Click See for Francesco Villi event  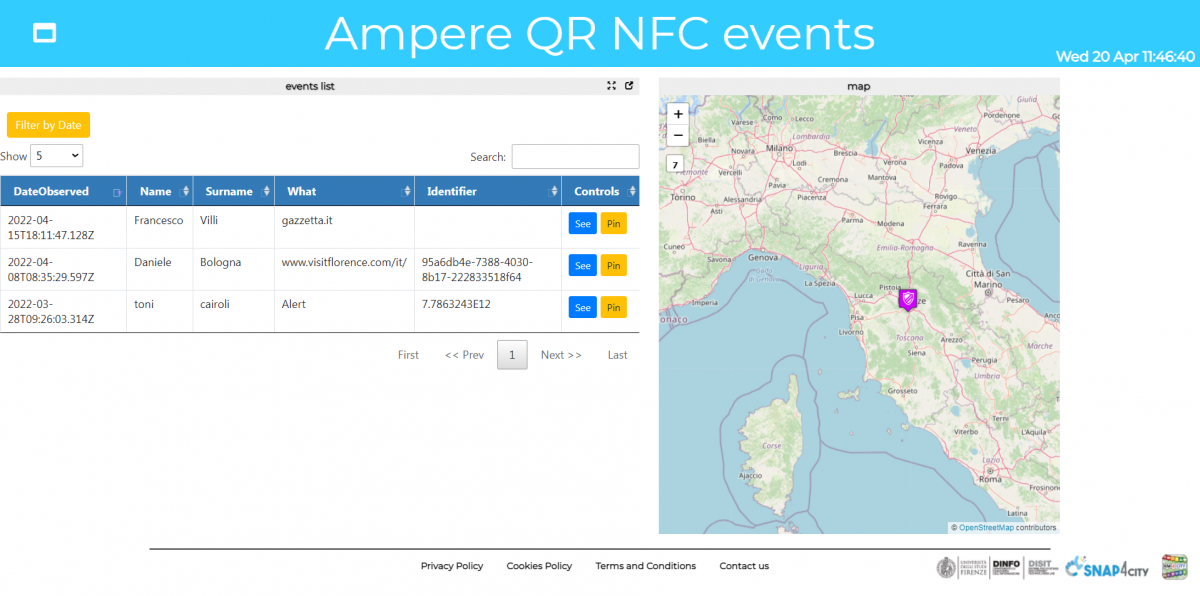point(582,223)
